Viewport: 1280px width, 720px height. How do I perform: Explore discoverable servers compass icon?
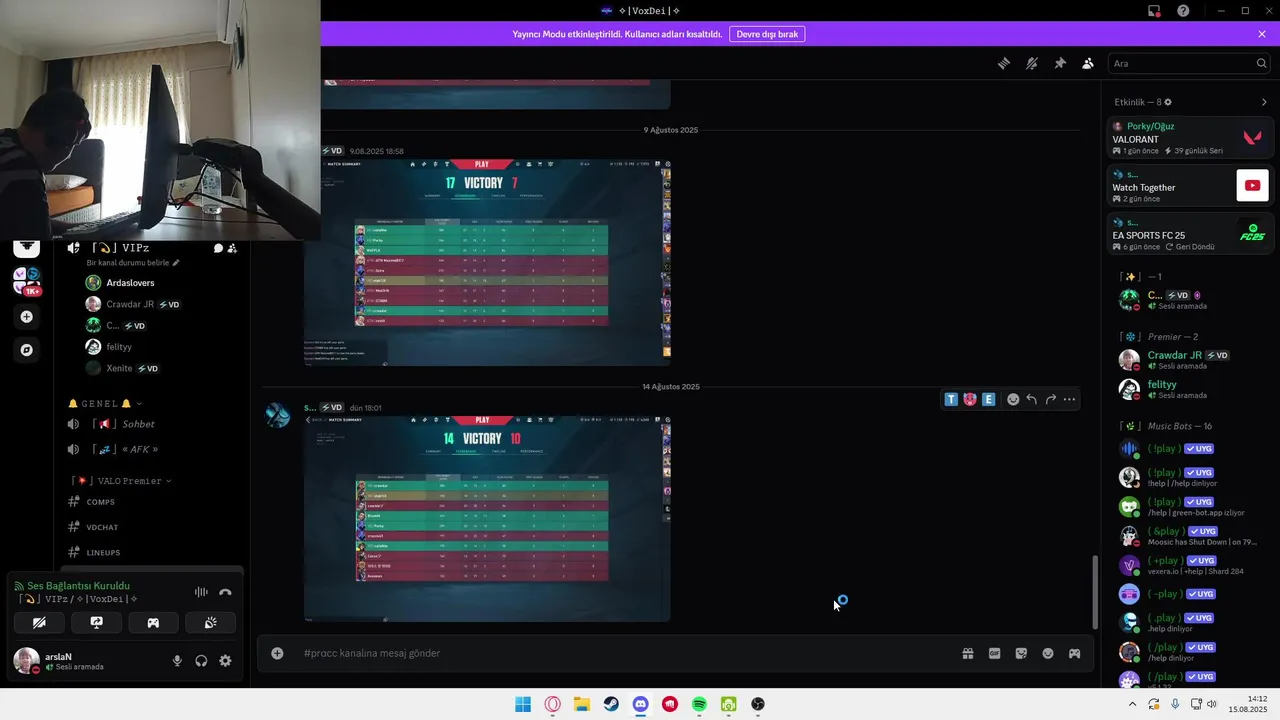coord(27,350)
